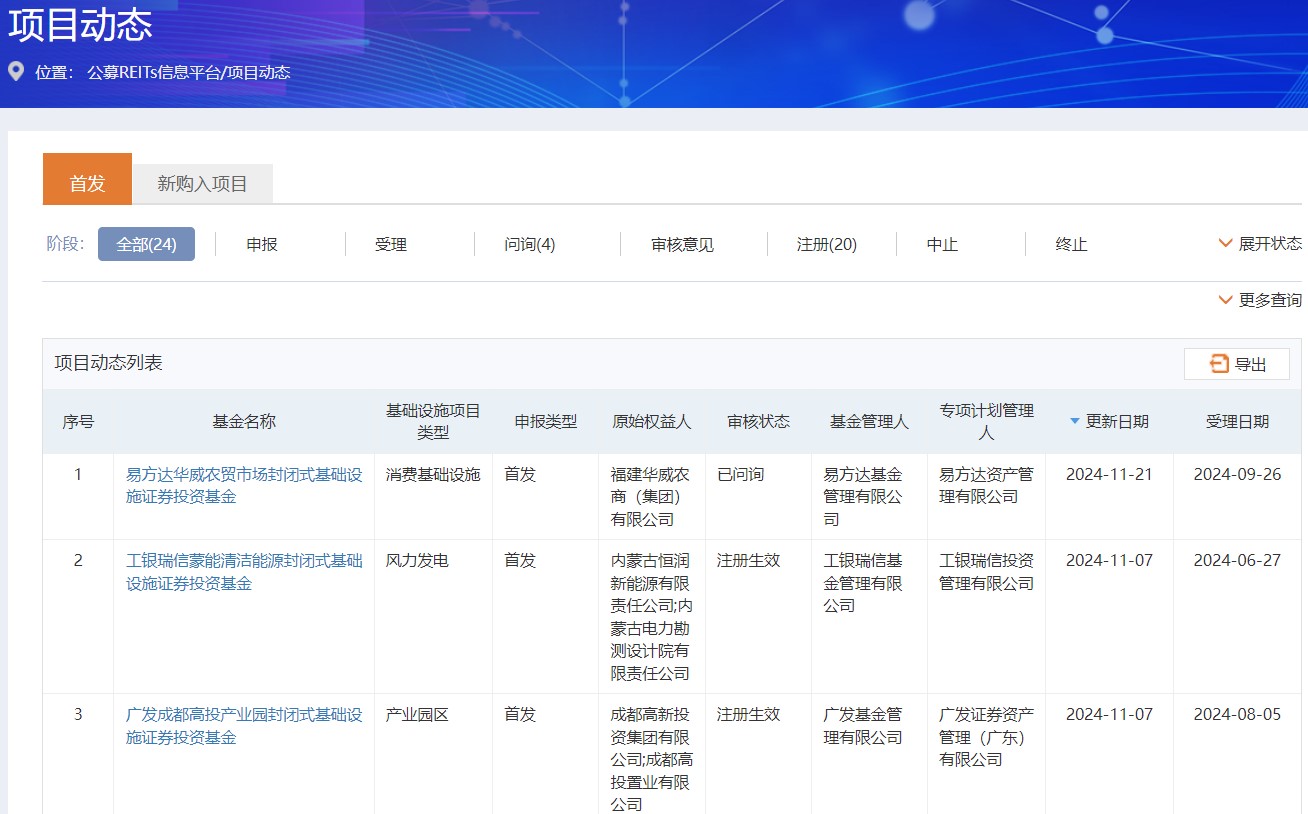
Task: Filter by 问询(4) stage
Action: click(530, 245)
